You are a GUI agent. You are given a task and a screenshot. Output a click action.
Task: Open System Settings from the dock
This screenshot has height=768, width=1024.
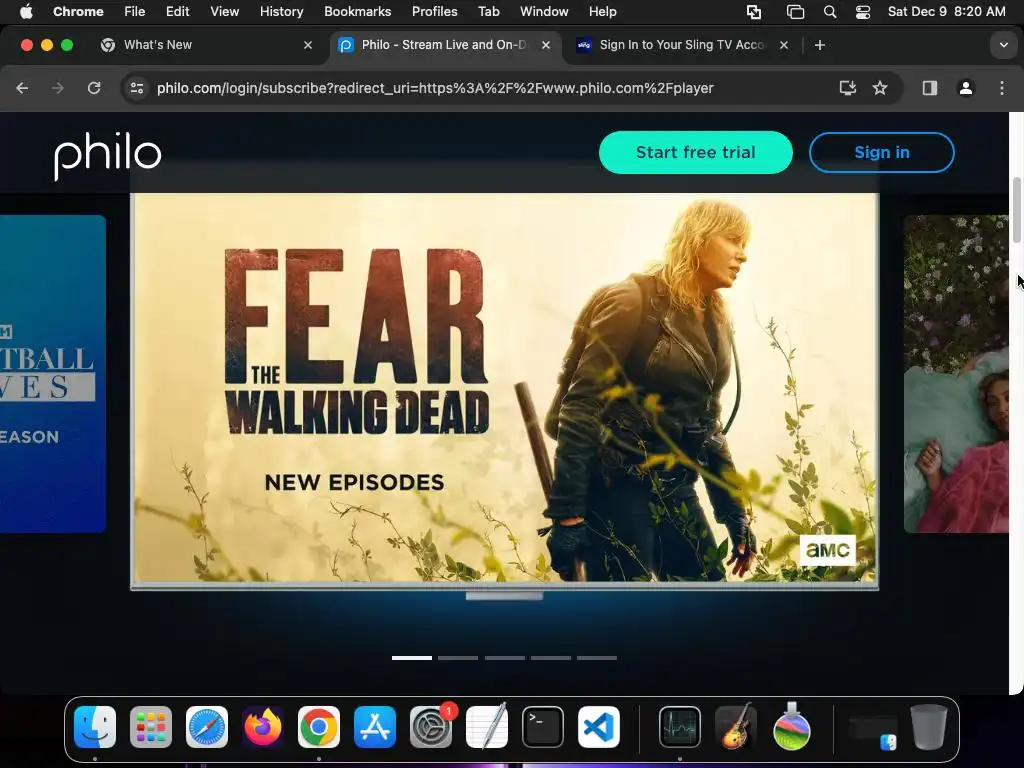tap(431, 727)
